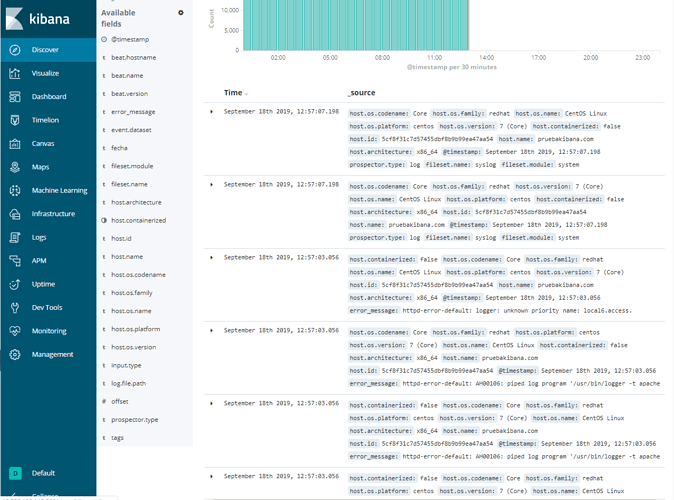The image size is (674, 500).
Task: Expand the first 12:57:07.198 log row
Action: pyautogui.click(x=211, y=112)
